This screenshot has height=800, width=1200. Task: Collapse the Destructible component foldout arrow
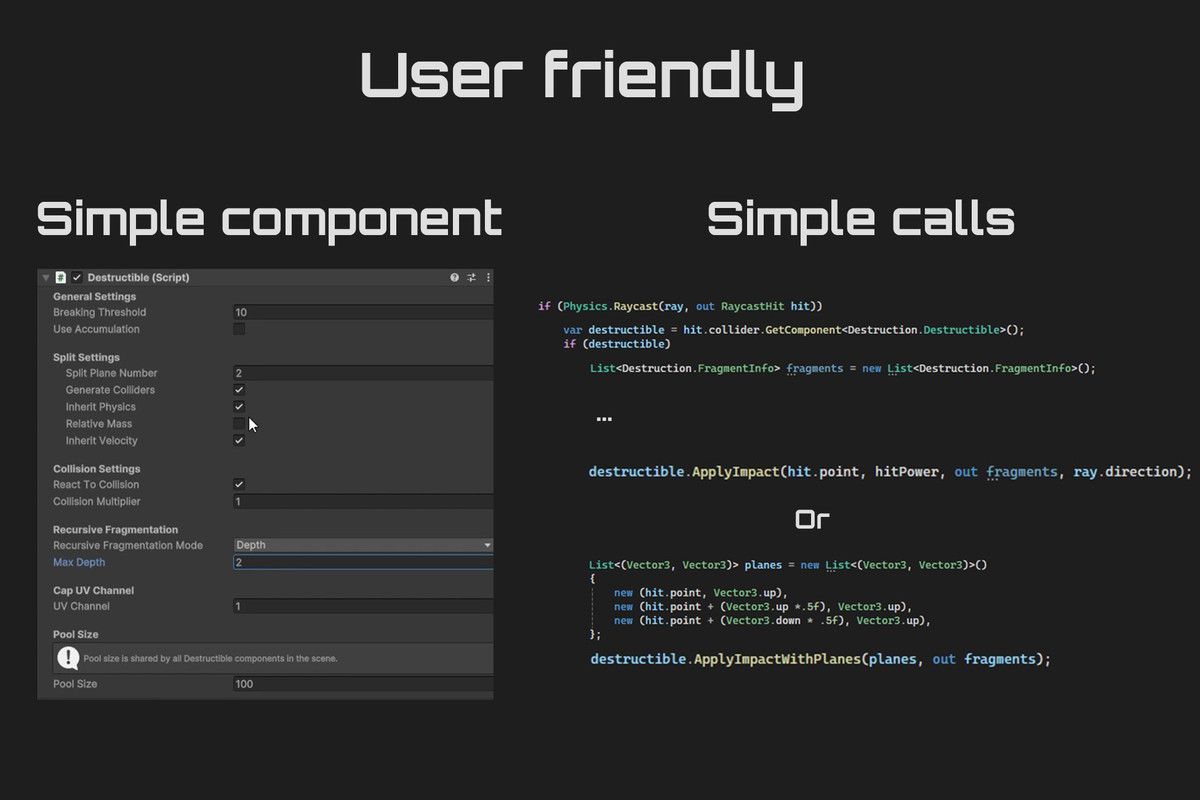[x=45, y=277]
